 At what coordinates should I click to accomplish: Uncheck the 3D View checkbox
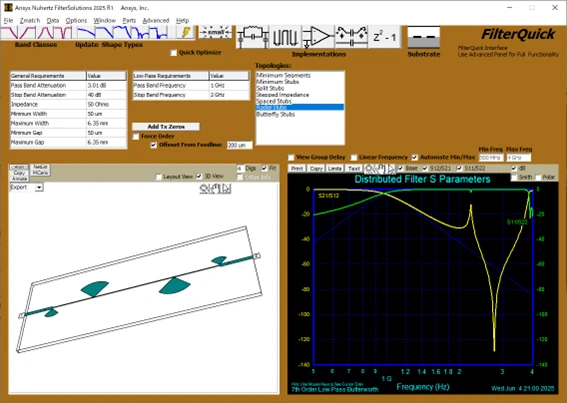tap(199, 176)
